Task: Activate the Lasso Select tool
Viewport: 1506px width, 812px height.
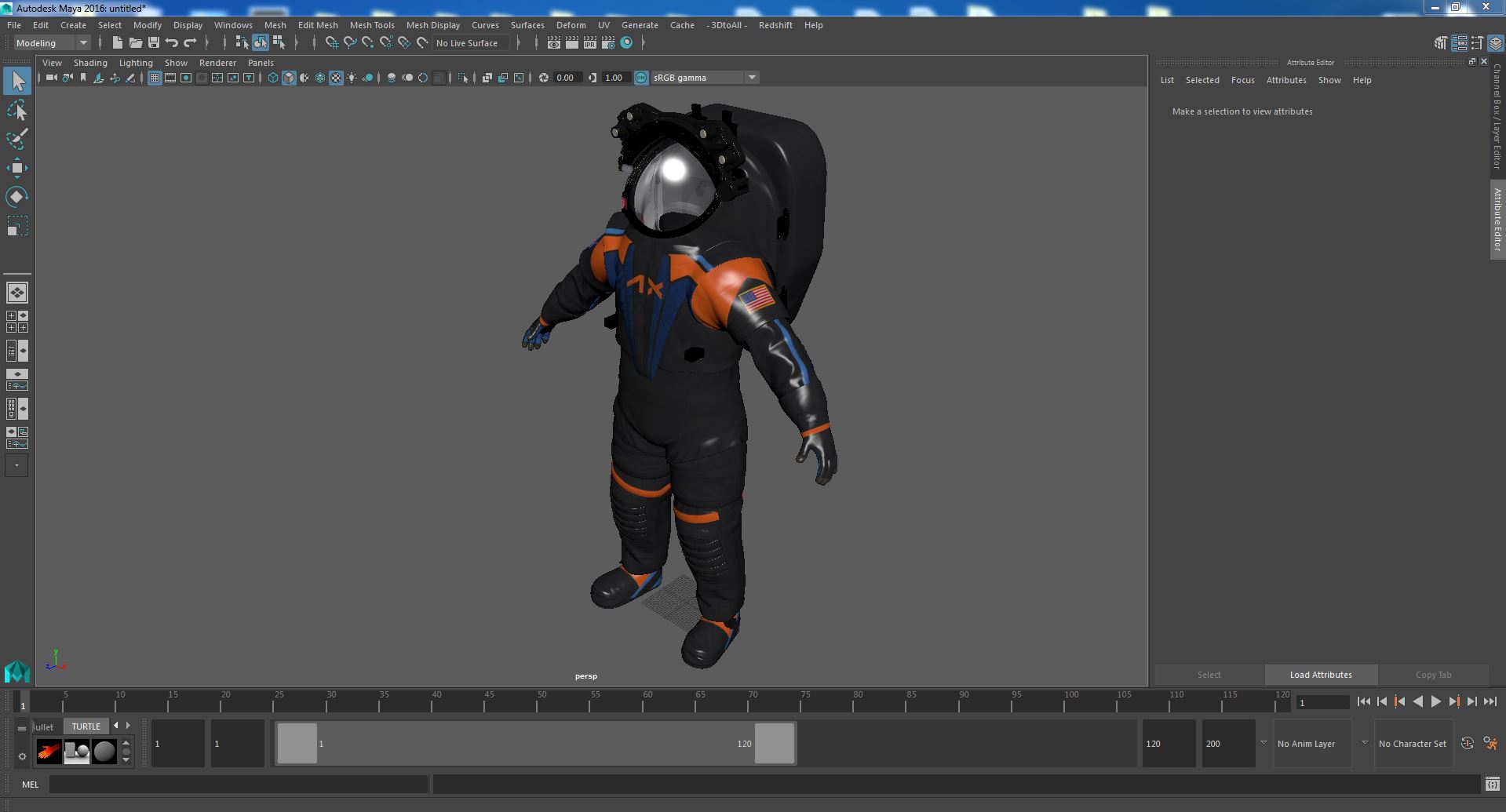Action: [17, 111]
